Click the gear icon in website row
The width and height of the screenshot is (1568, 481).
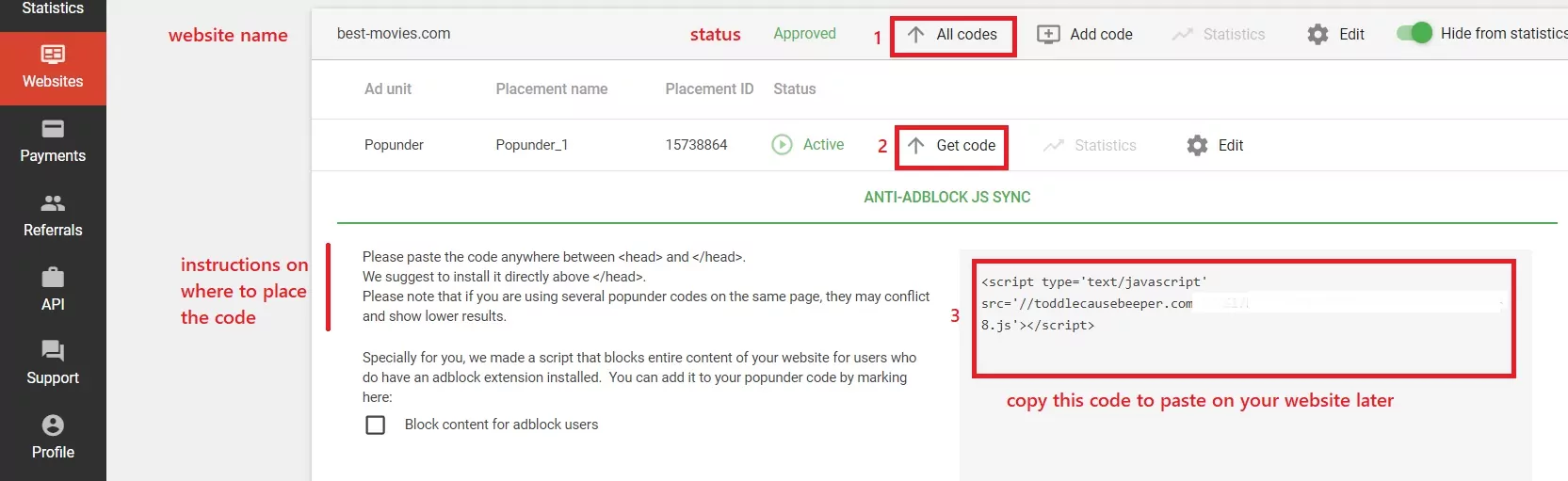(x=1317, y=35)
